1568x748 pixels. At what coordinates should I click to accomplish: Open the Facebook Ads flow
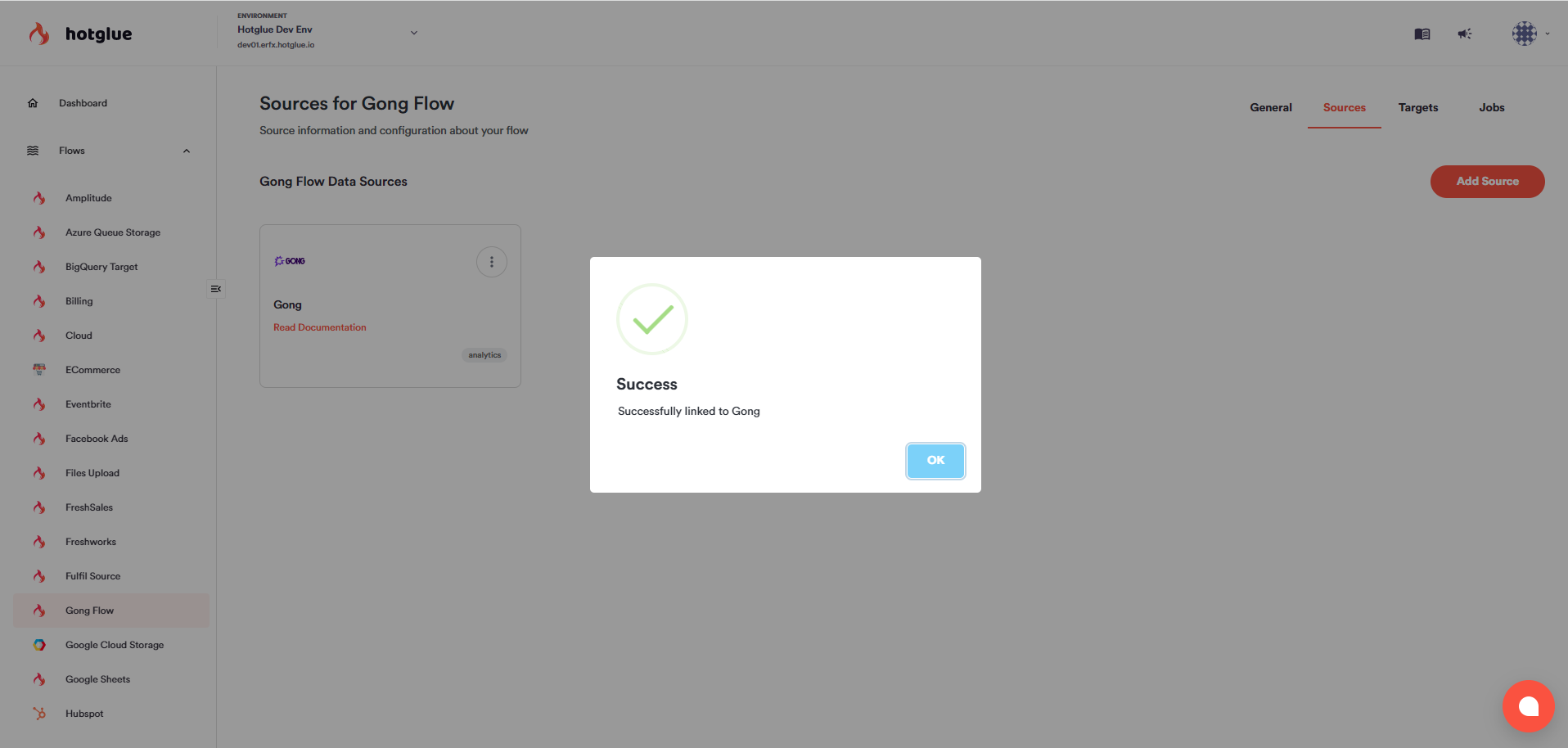(97, 439)
